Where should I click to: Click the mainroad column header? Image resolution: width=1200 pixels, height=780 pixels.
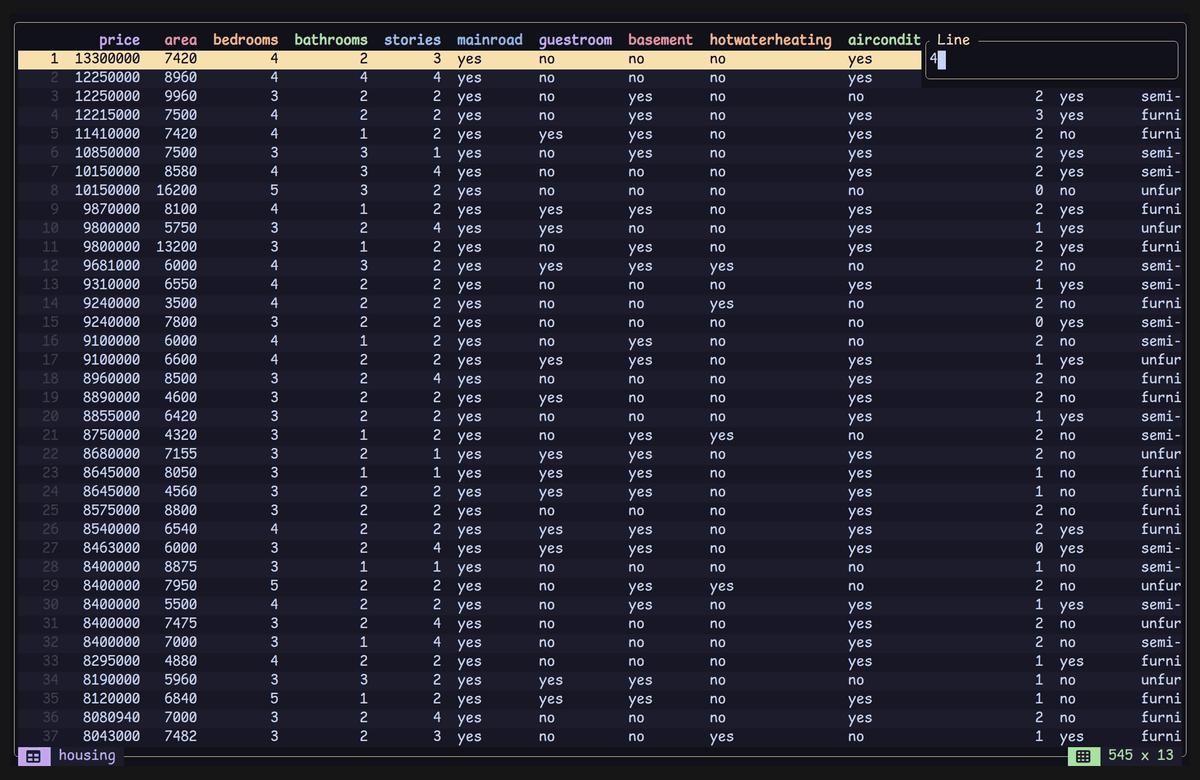490,40
